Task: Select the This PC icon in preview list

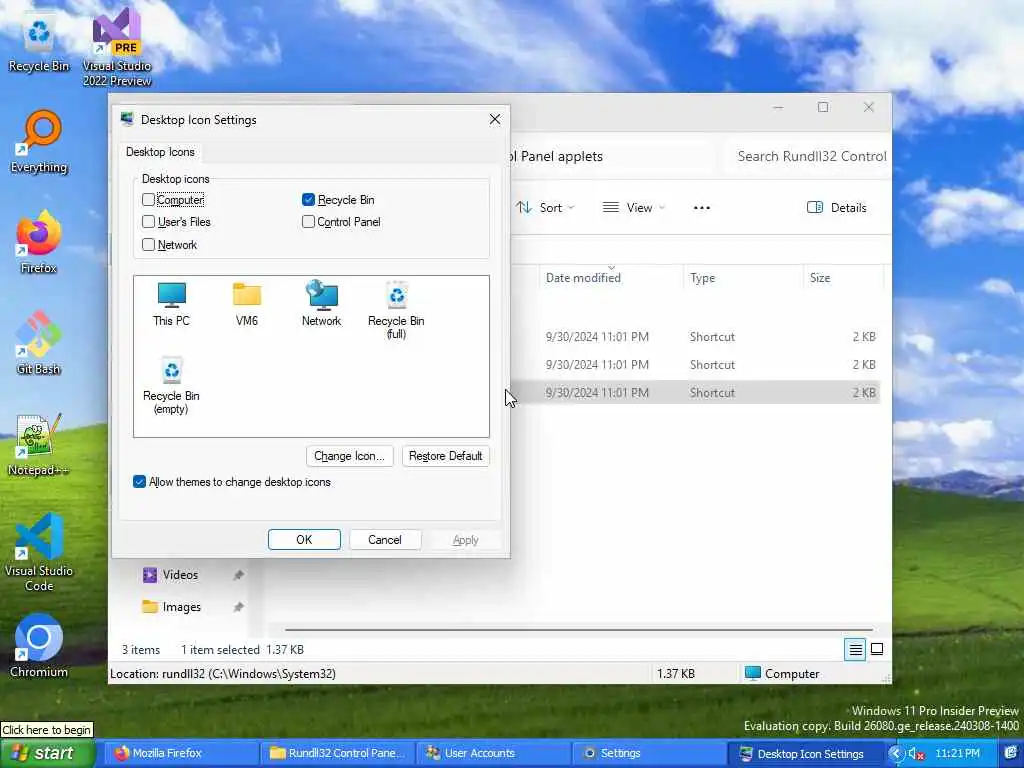Action: point(171,304)
